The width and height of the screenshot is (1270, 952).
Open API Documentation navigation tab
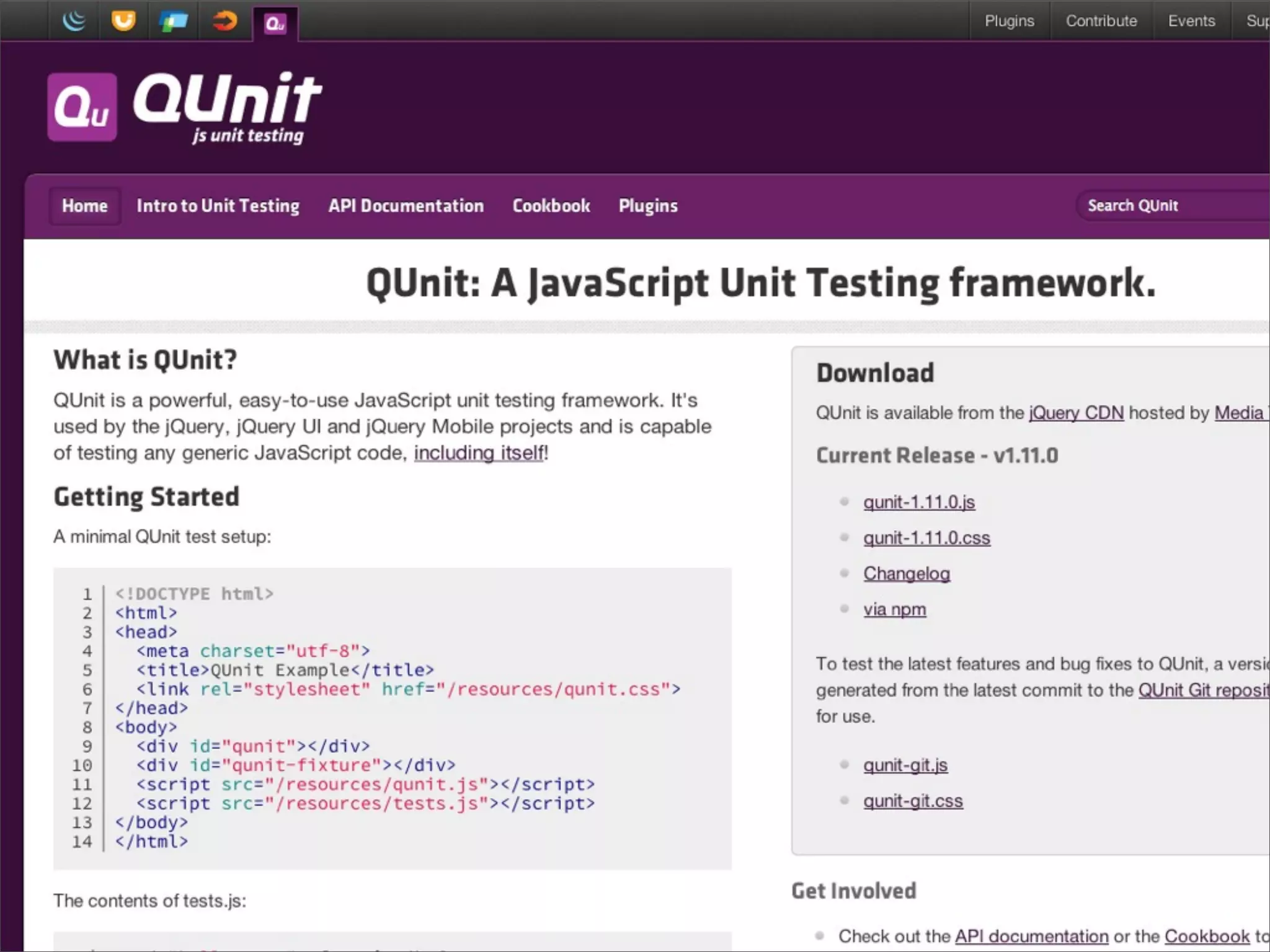(406, 206)
